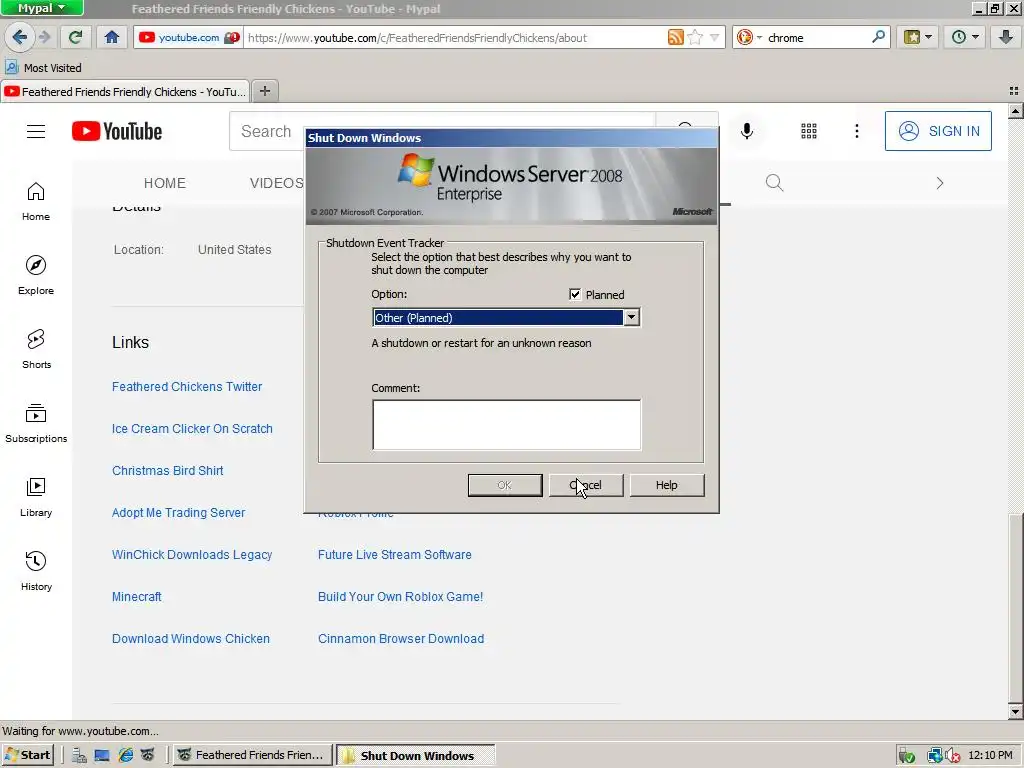The image size is (1024, 768).
Task: Click the magnifier in browser search box
Action: [x=878, y=37]
